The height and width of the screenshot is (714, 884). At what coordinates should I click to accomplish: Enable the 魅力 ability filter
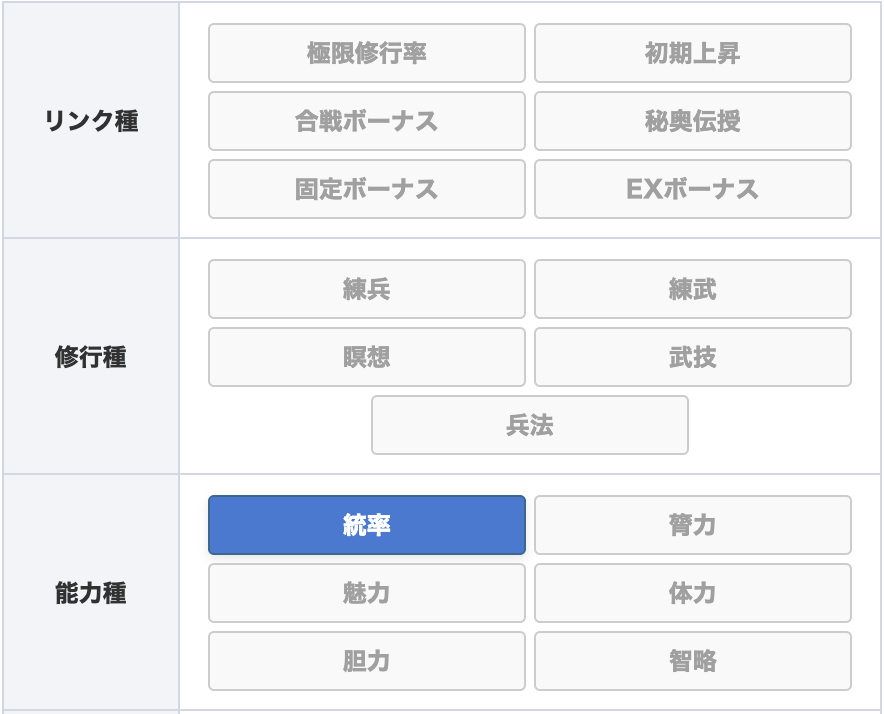click(366, 593)
